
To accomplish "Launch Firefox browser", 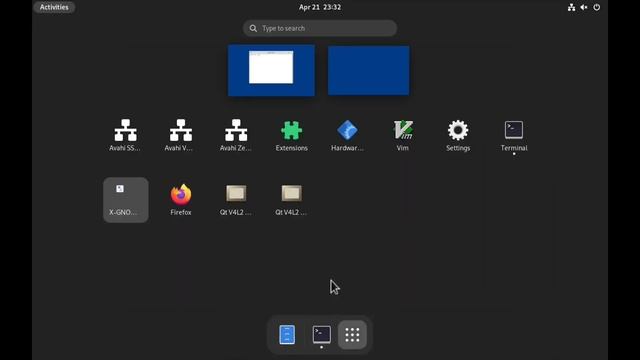I will 181,200.
